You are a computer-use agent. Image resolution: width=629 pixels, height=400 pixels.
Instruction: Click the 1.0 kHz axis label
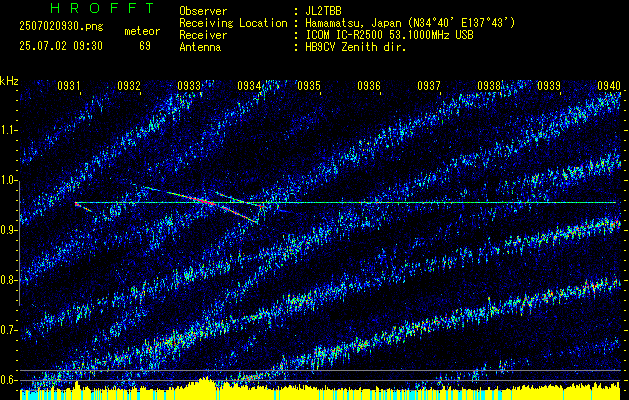point(8,181)
